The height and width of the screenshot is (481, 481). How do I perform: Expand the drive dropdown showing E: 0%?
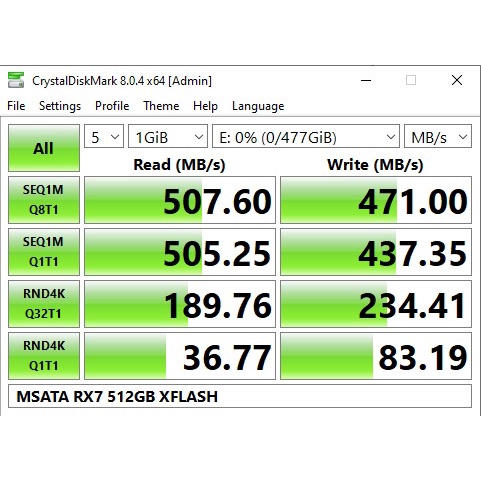click(x=306, y=136)
